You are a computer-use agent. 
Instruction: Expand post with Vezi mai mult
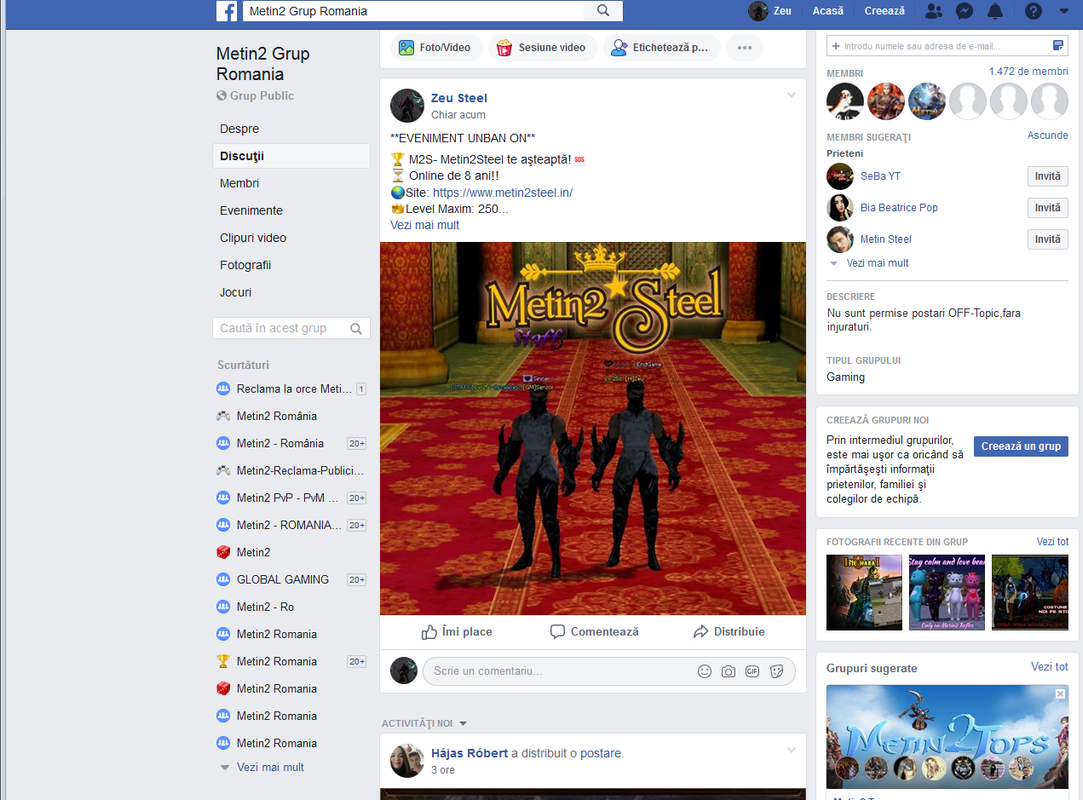[x=424, y=225]
